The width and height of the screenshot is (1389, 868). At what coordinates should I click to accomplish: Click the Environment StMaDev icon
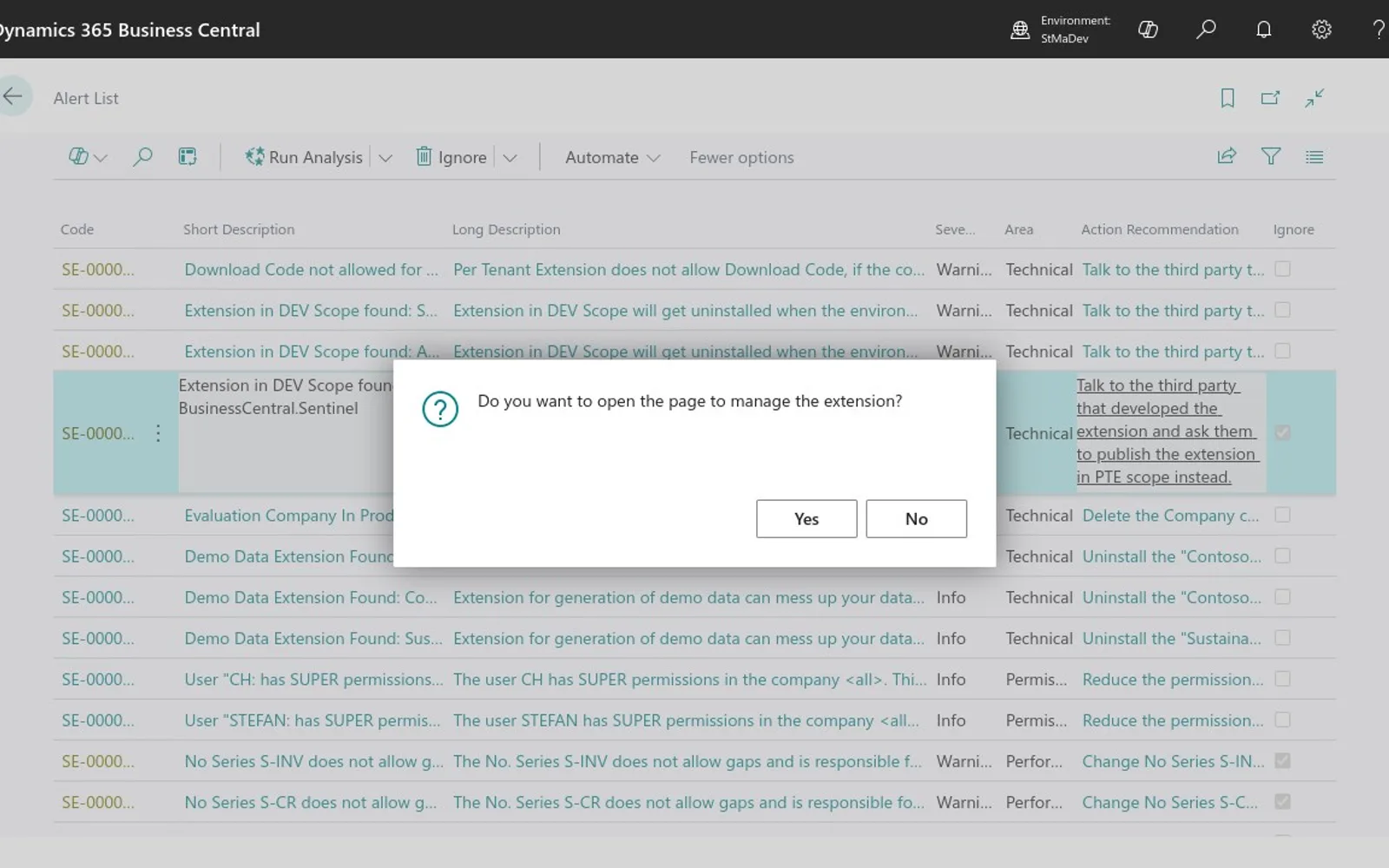pos(1020,30)
